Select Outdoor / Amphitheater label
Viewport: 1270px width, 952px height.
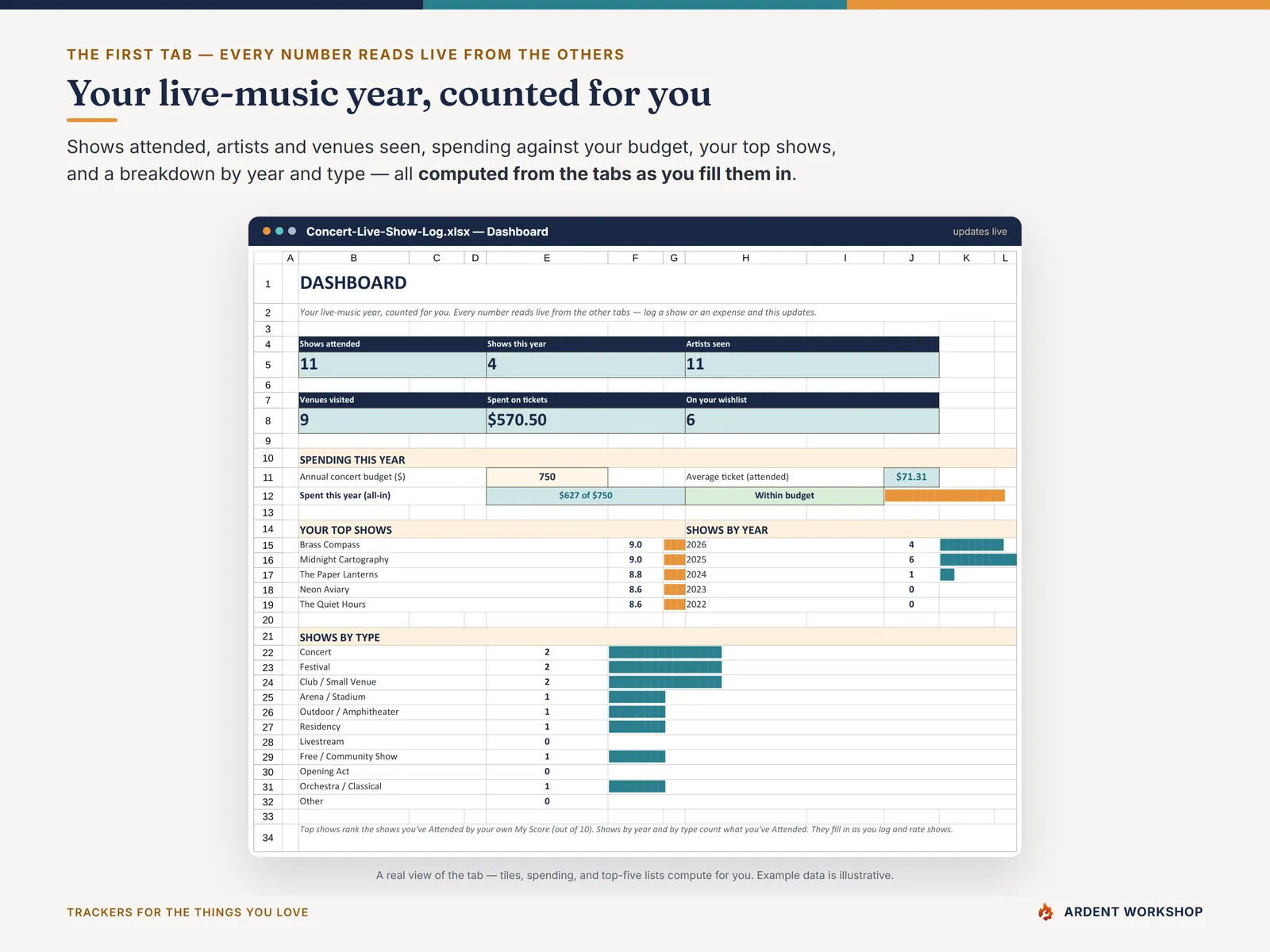click(349, 712)
